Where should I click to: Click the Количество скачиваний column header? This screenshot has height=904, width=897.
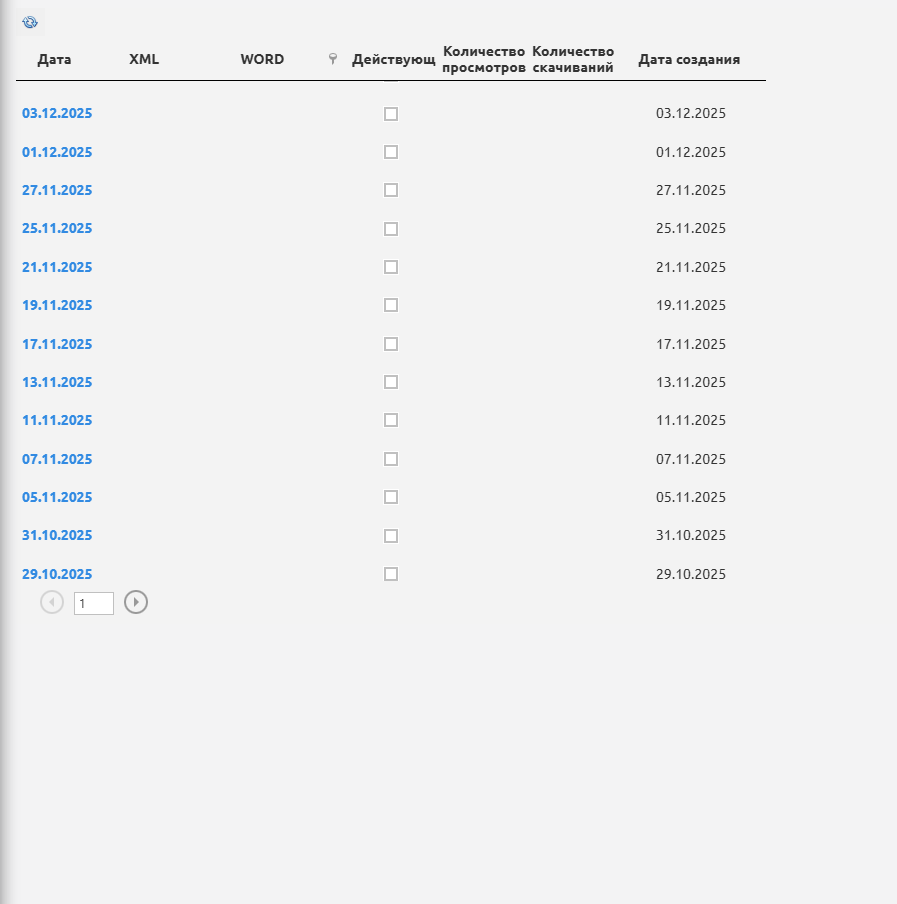coord(573,59)
